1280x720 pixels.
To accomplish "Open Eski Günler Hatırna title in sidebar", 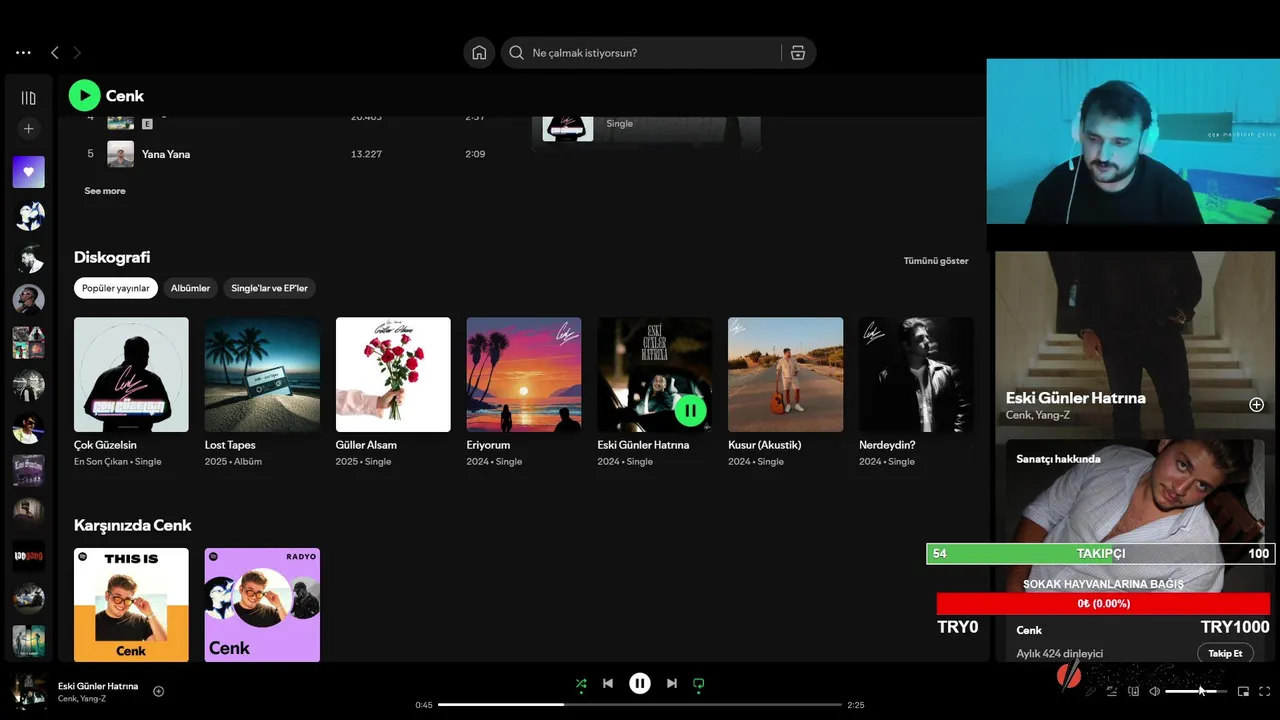I will 1076,398.
